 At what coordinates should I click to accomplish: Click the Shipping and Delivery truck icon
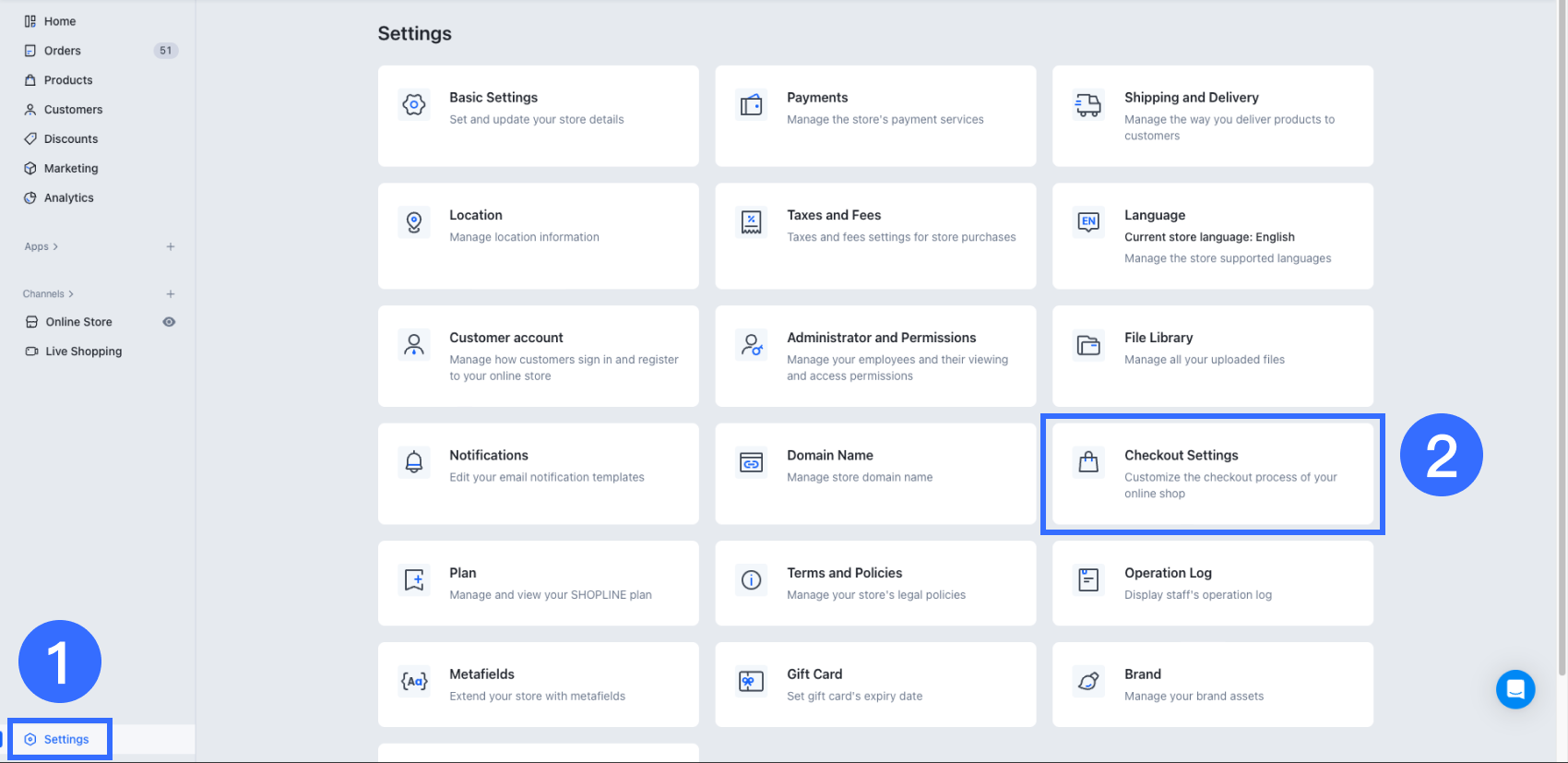[1089, 105]
